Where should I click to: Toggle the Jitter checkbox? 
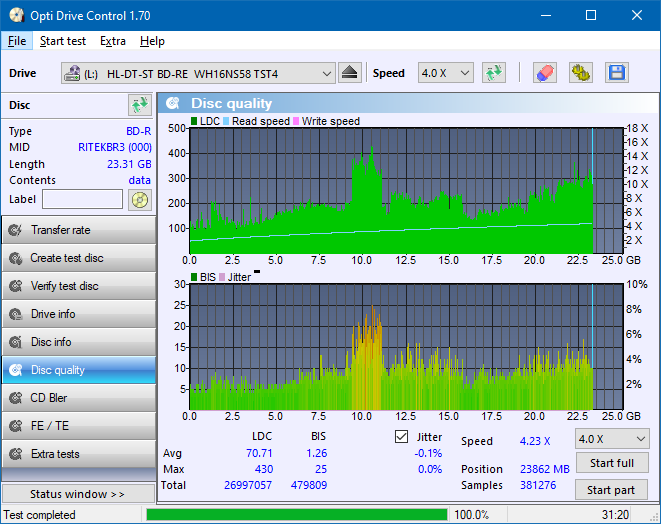click(401, 437)
